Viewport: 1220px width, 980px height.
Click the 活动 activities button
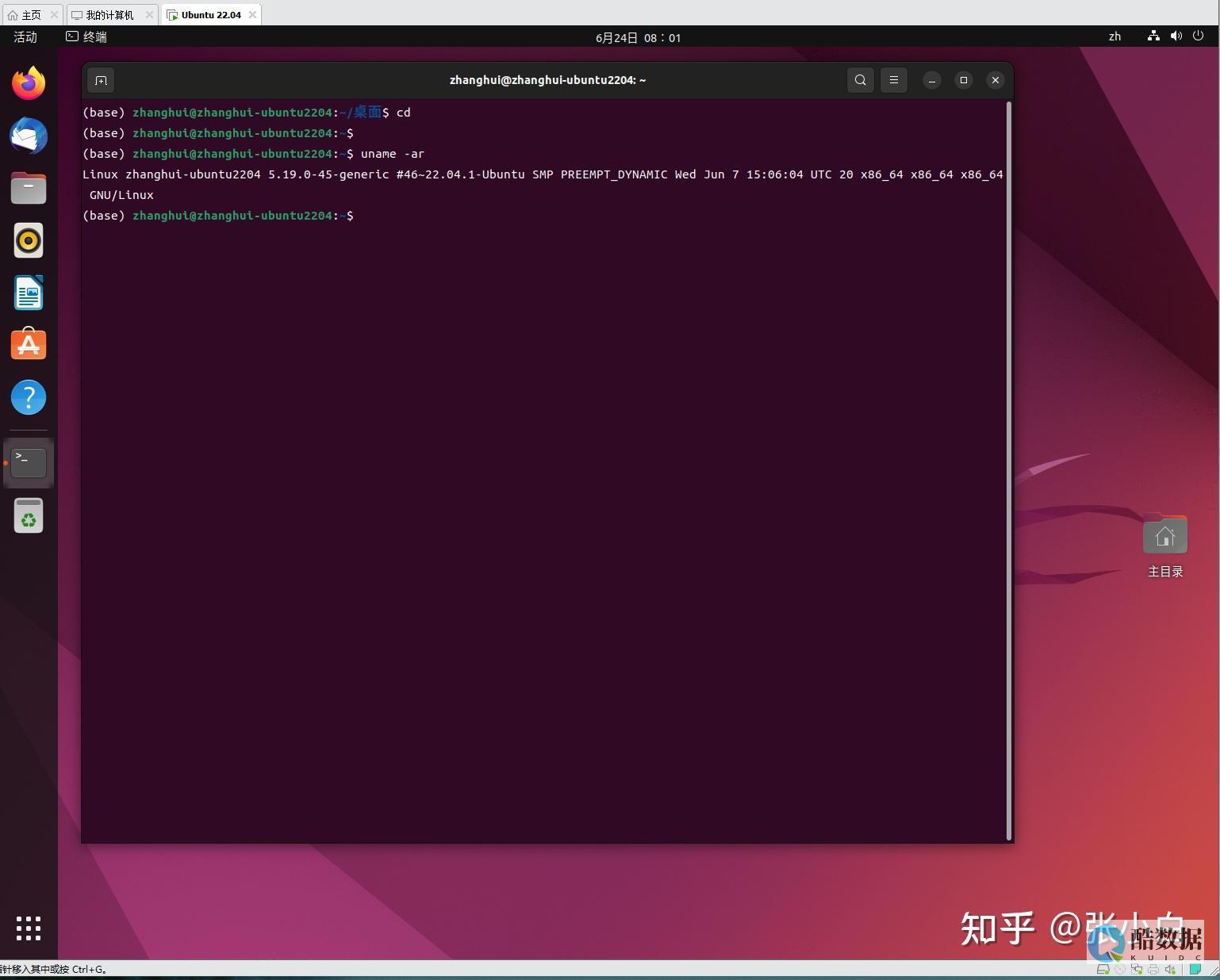click(x=25, y=36)
